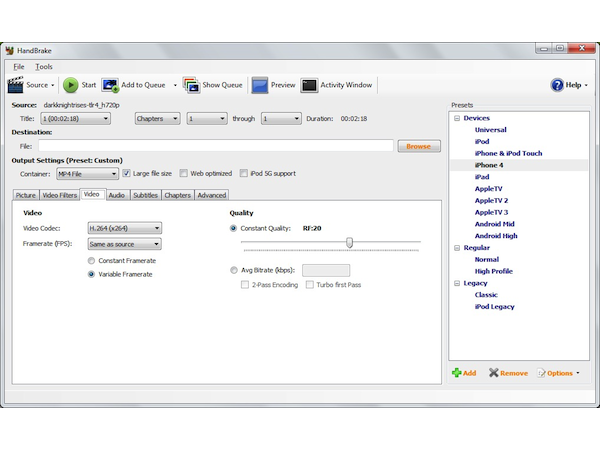The height and width of the screenshot is (450, 600).
Task: Click the Activity Window terminal icon
Action: pyautogui.click(x=309, y=85)
